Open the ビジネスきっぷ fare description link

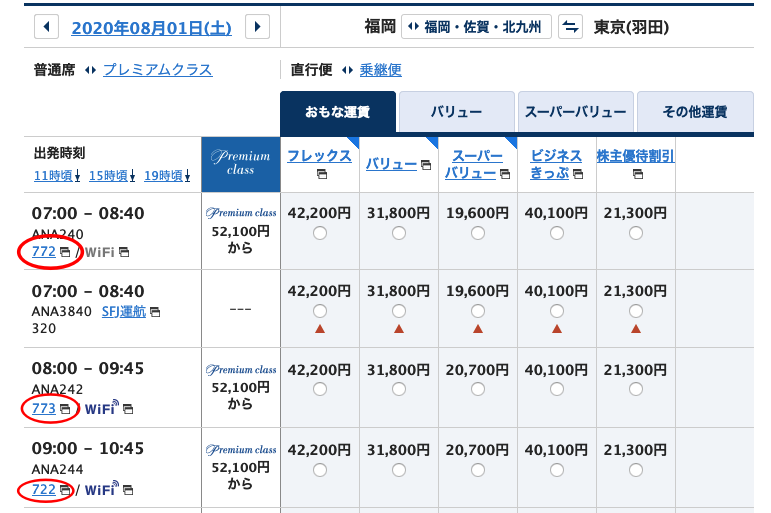click(556, 164)
